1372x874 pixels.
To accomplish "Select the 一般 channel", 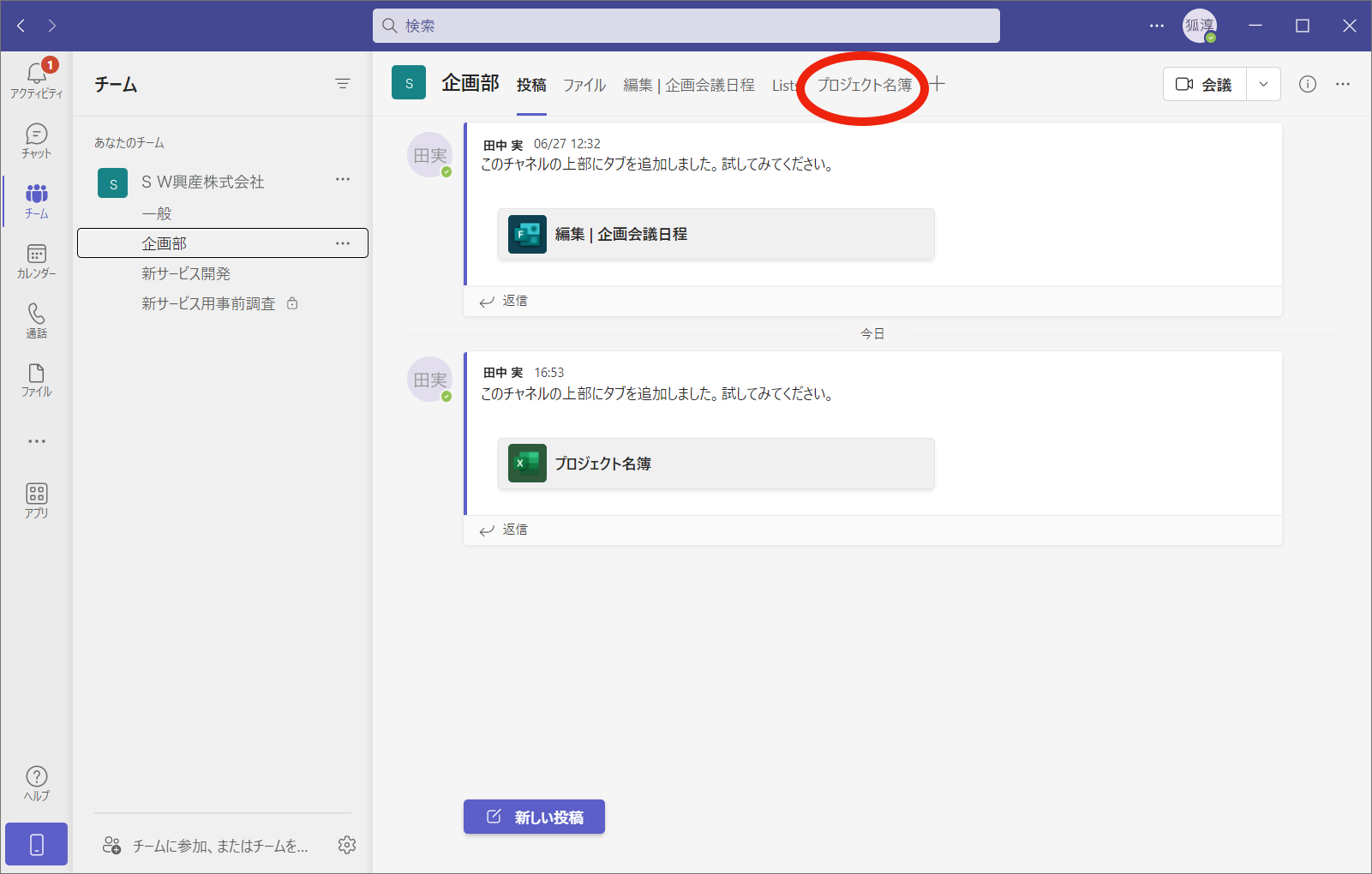I will [x=157, y=213].
